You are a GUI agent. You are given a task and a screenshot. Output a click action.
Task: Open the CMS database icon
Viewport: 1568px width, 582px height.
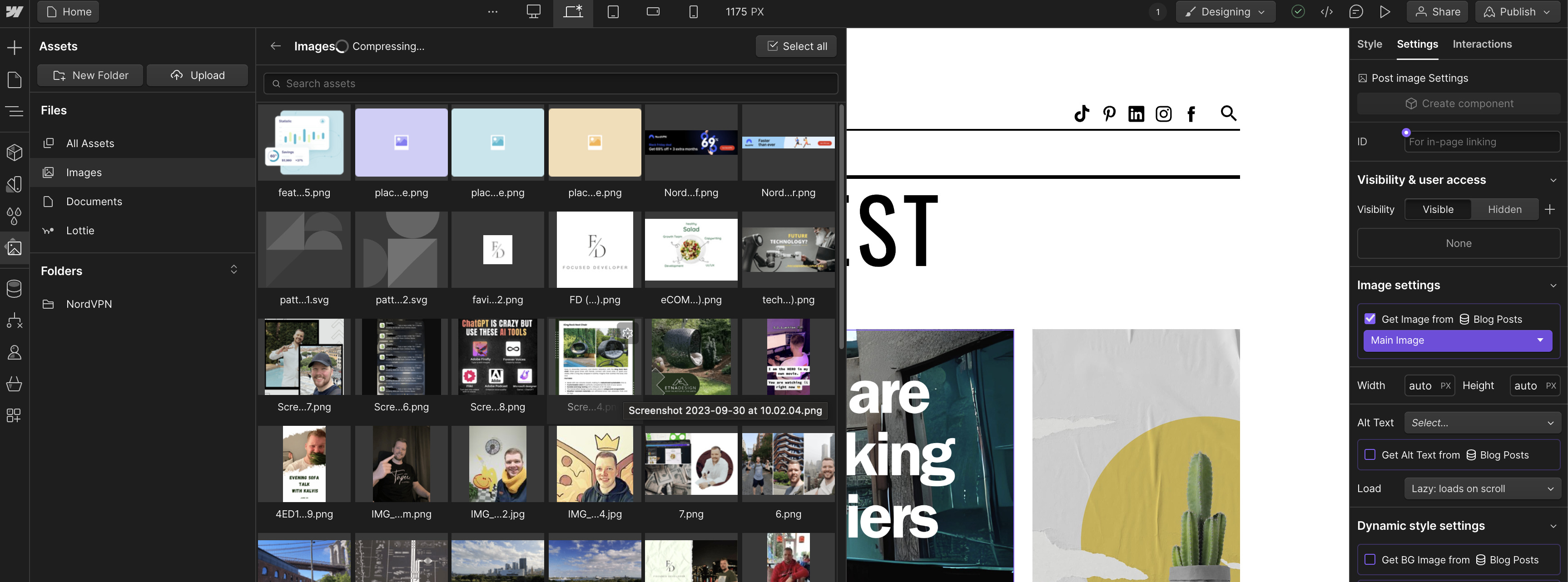point(14,288)
